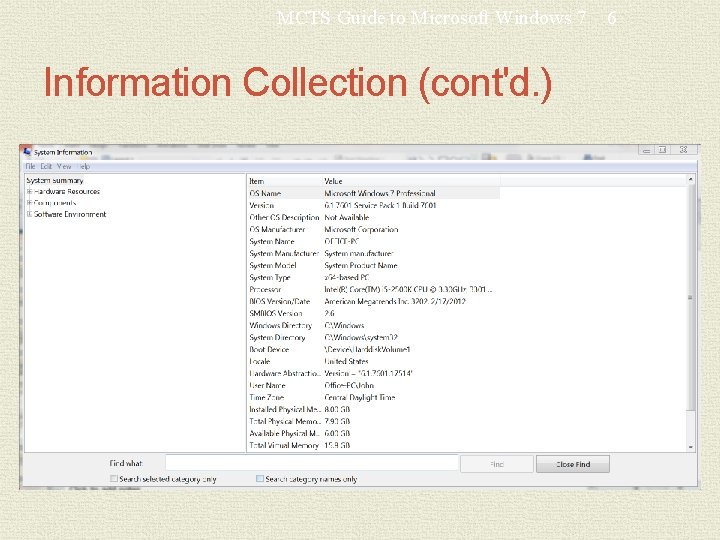720x540 pixels.
Task: Select the Available Physical Memory row
Action: pos(373,433)
